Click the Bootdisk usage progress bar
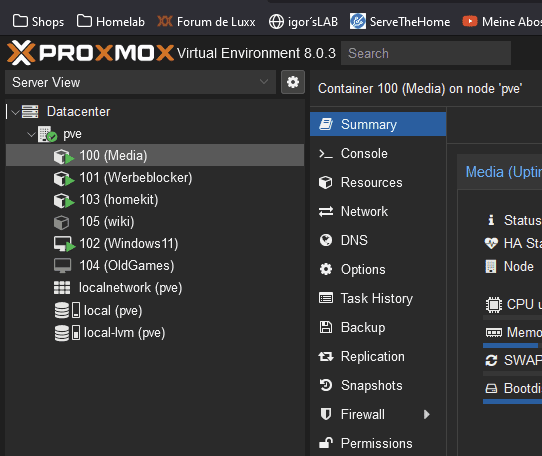 pos(512,401)
